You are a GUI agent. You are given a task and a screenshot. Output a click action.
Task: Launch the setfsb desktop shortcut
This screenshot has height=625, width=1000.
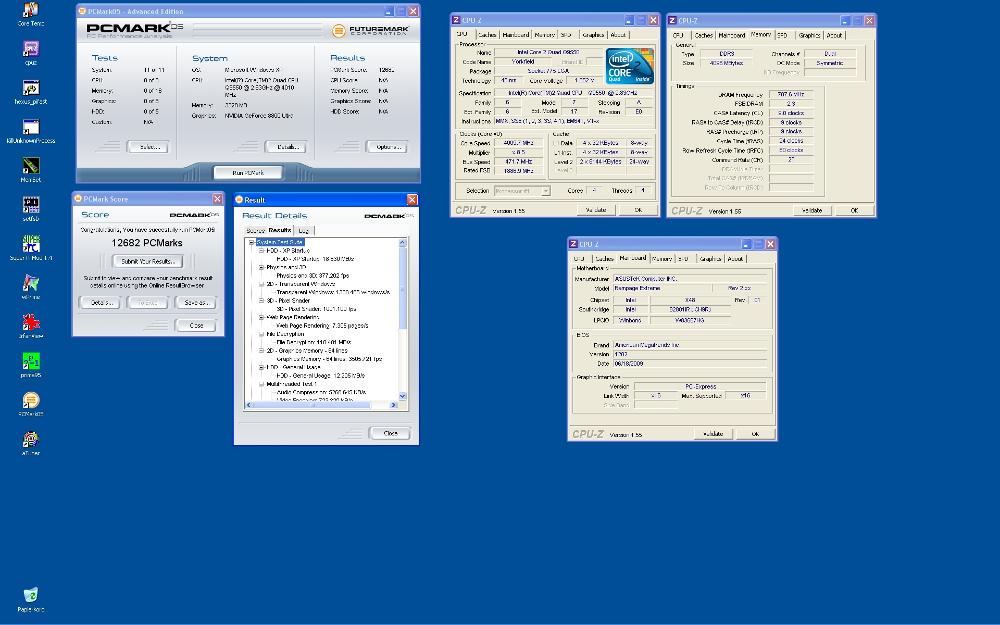(x=31, y=205)
